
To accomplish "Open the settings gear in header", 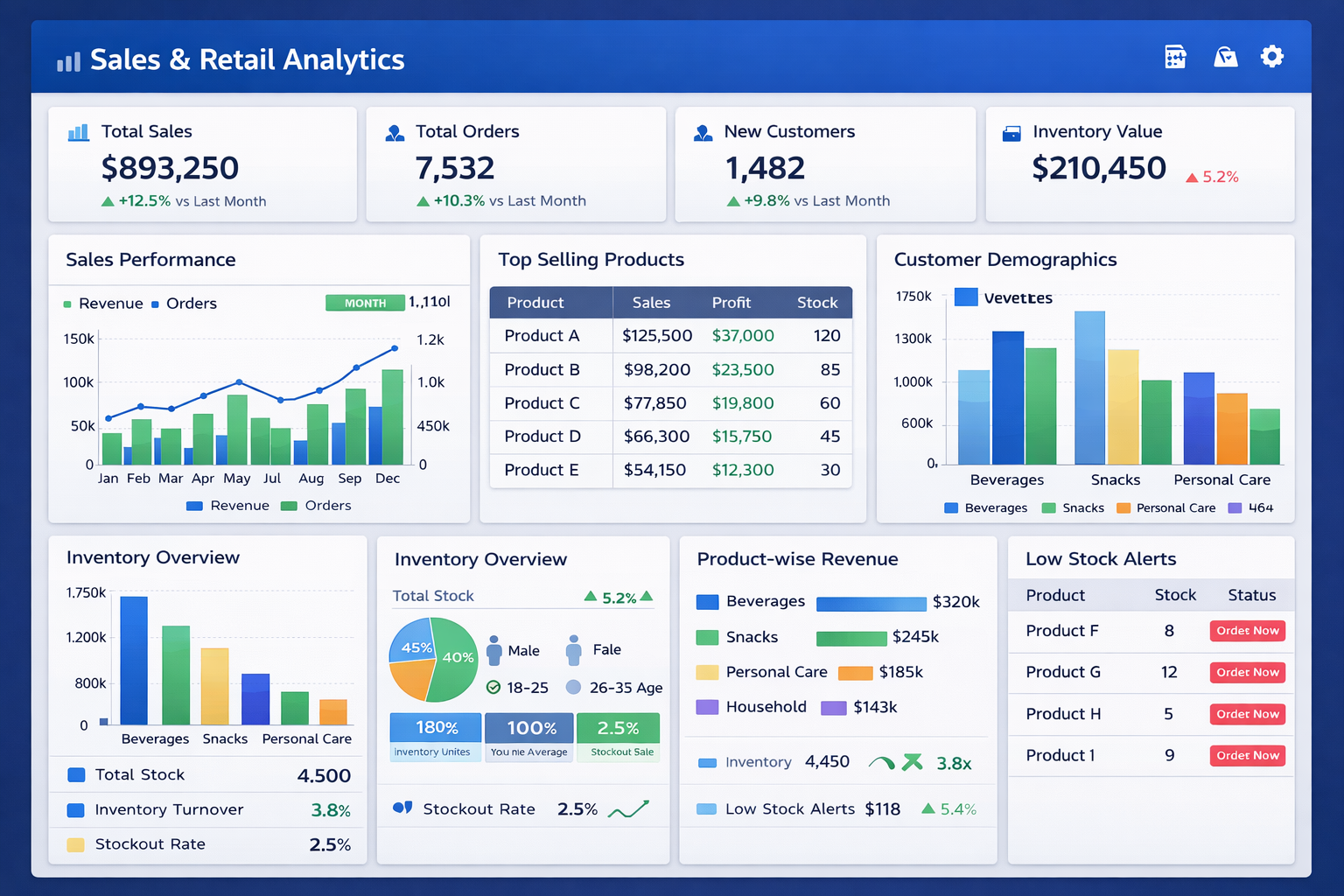I will [x=1271, y=57].
